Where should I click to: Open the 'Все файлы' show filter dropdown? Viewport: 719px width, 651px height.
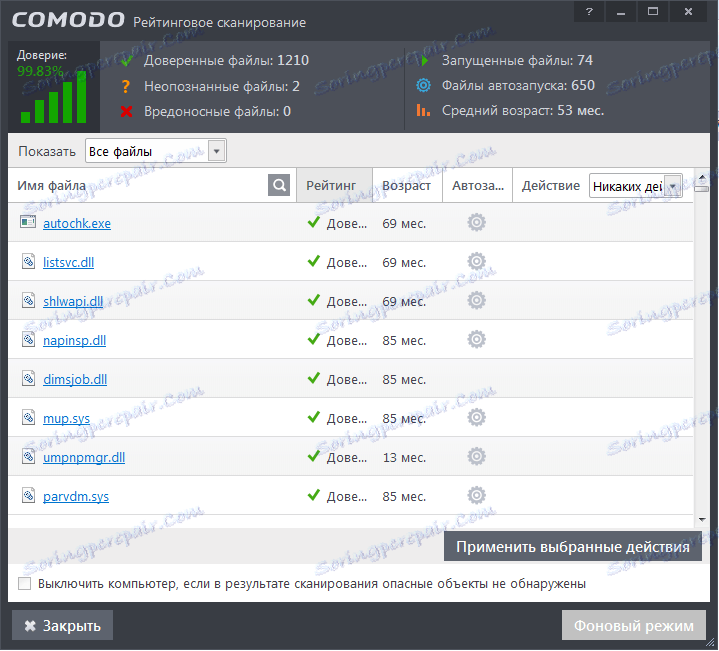click(x=156, y=151)
